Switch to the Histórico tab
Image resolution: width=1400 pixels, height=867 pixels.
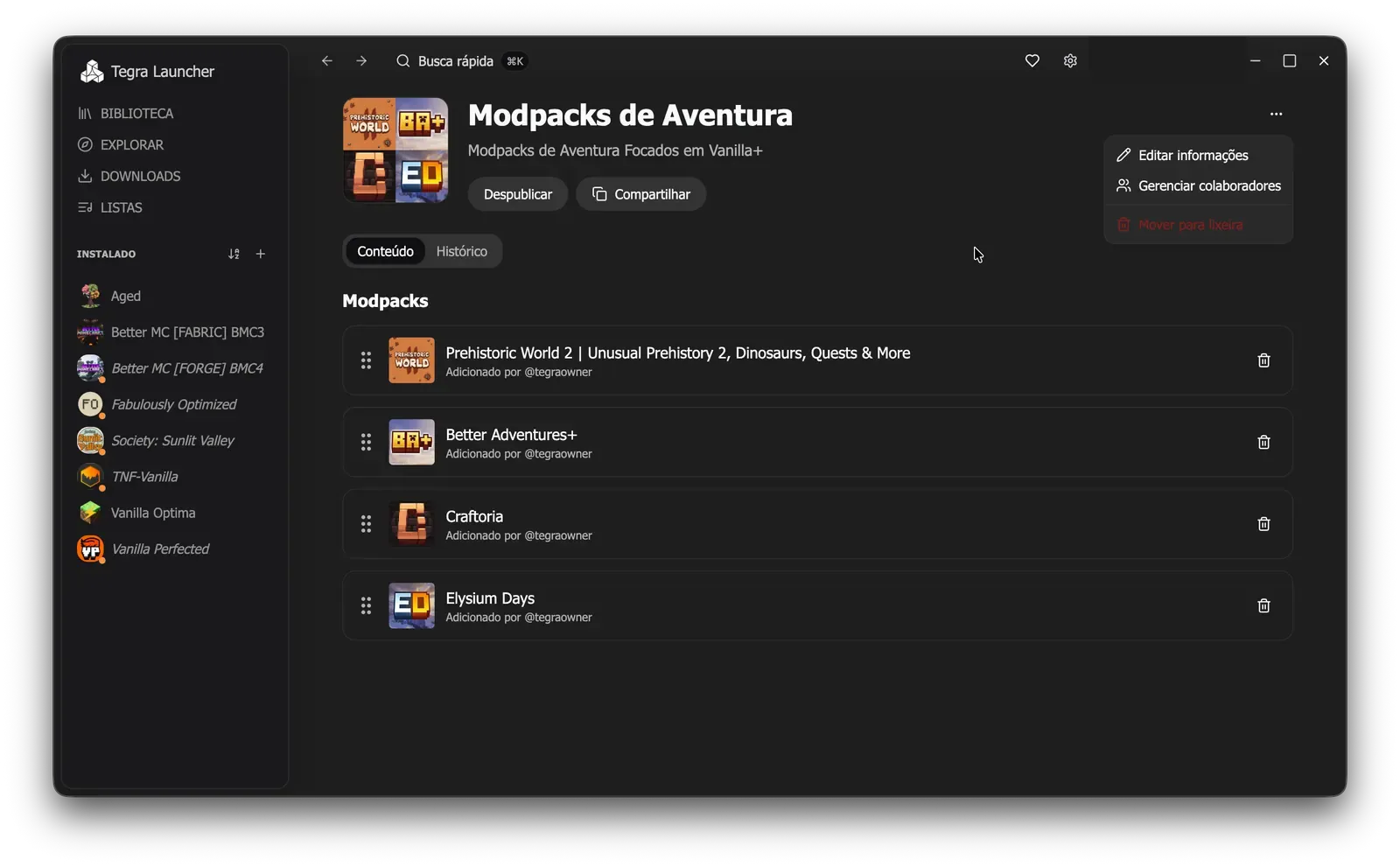pyautogui.click(x=462, y=252)
